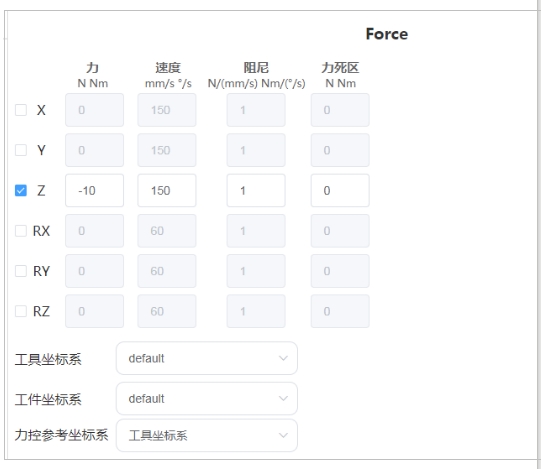Open the 工具坐标系 default dropdown
This screenshot has height=469, width=541.
pyautogui.click(x=207, y=358)
